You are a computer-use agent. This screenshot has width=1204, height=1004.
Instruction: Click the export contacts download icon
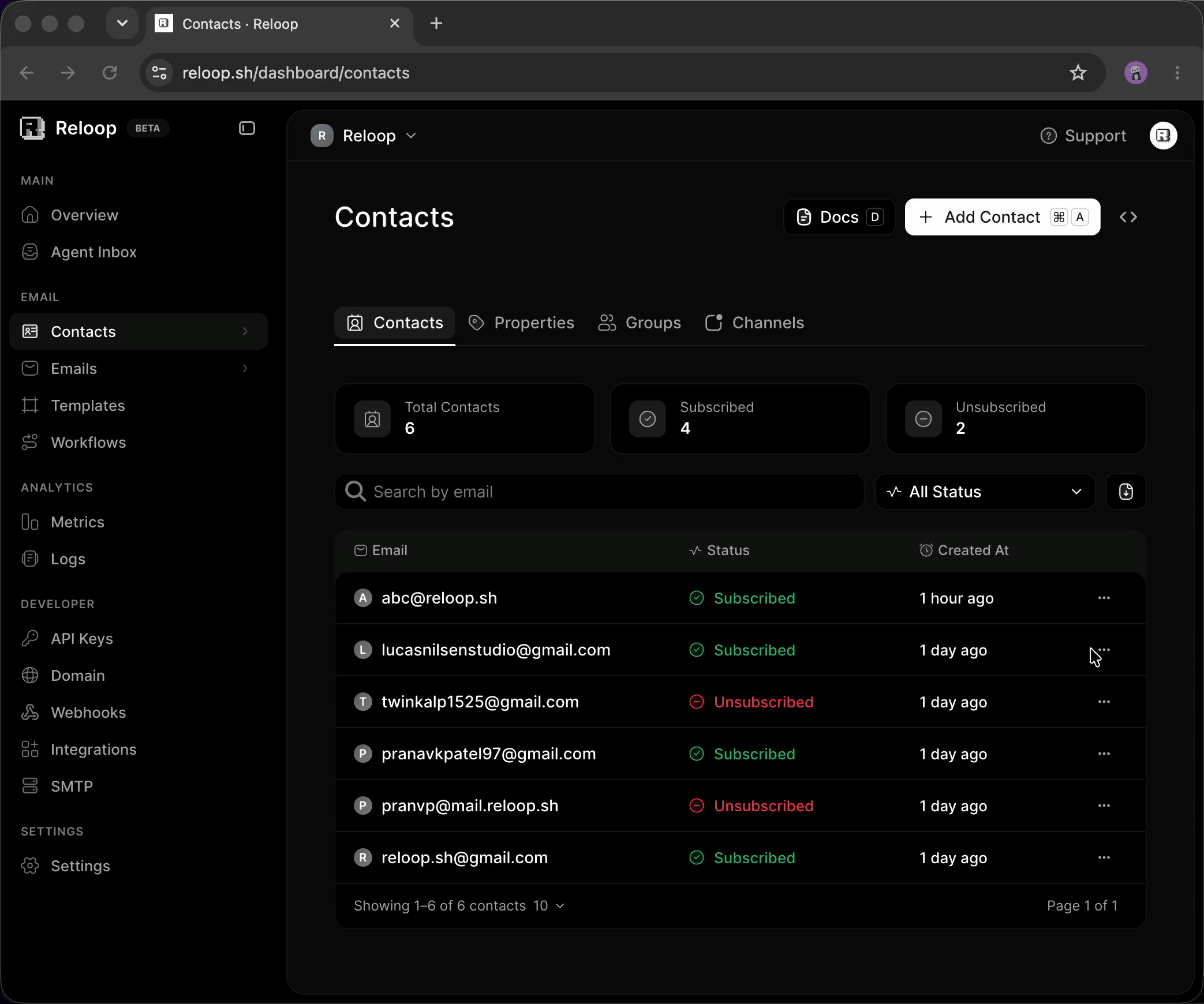[1126, 492]
